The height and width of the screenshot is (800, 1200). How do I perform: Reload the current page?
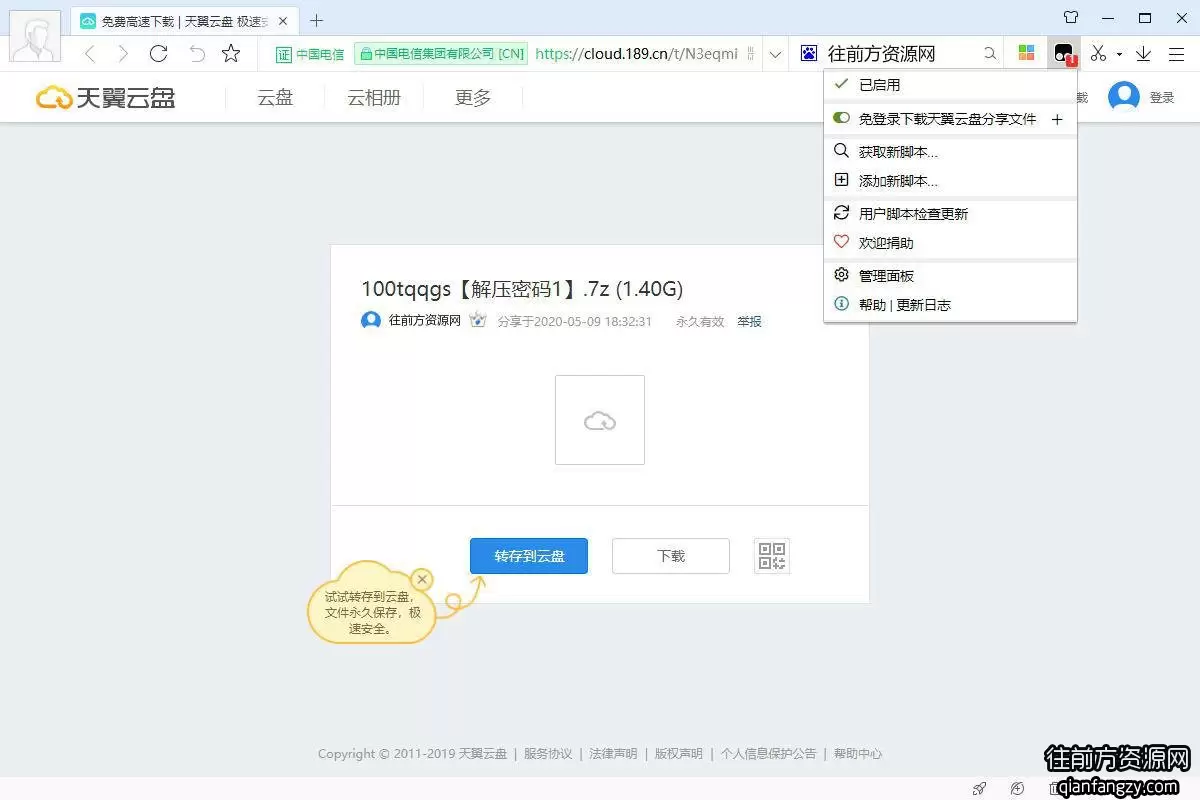158,54
